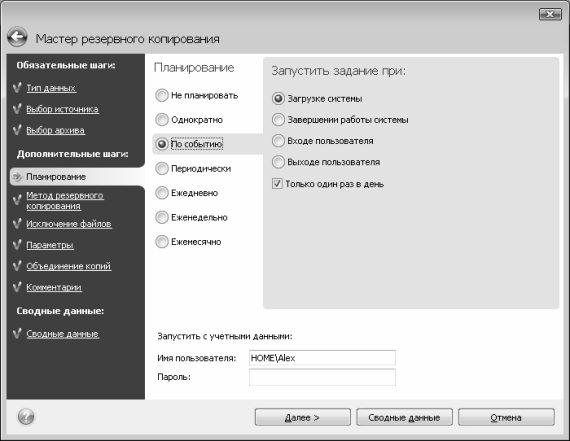Select Завершении работы системы radio option
570x441 pixels.
pos(278,120)
